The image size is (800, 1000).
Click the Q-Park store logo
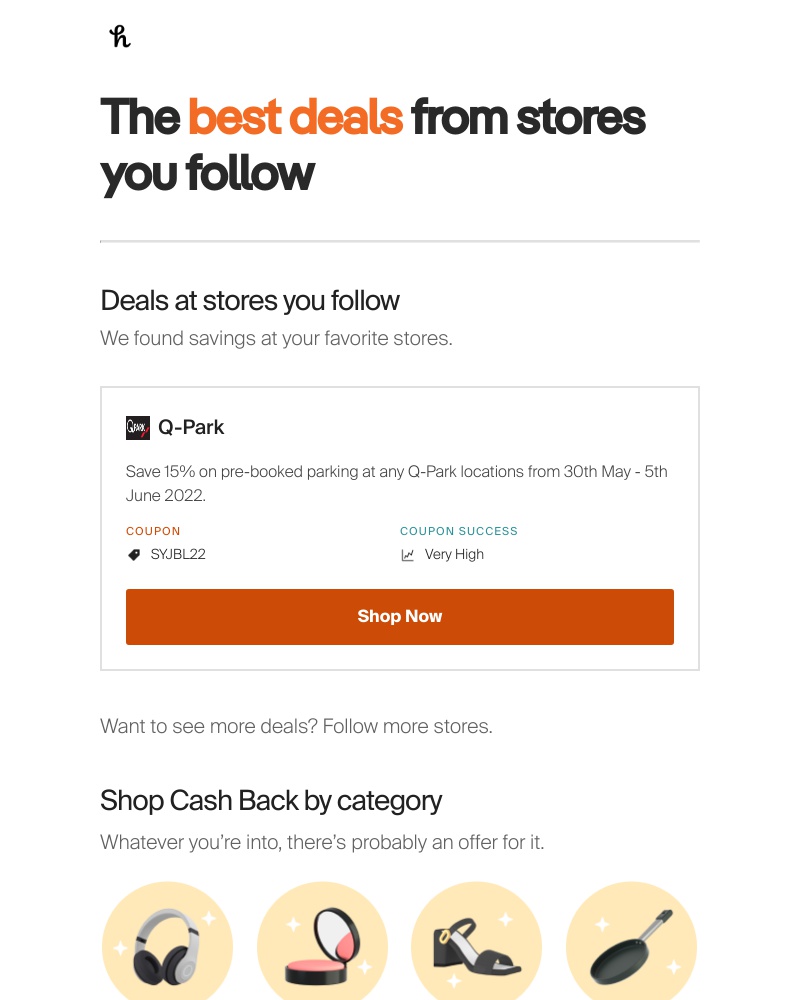pyautogui.click(x=138, y=428)
